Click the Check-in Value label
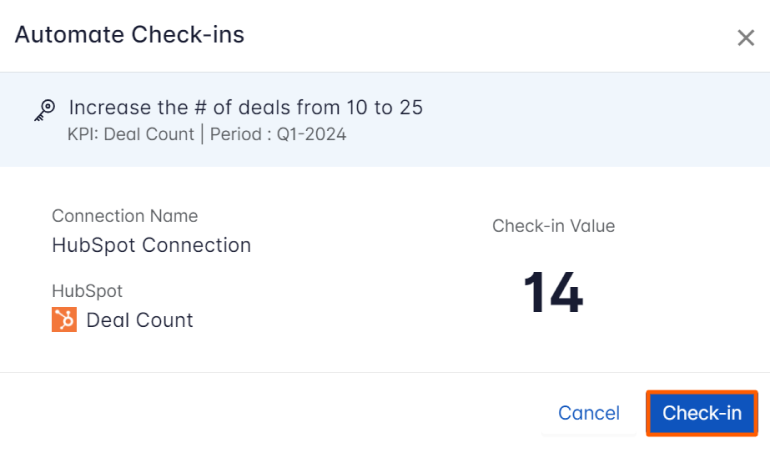Screen dimensions: 770x450 [553, 226]
